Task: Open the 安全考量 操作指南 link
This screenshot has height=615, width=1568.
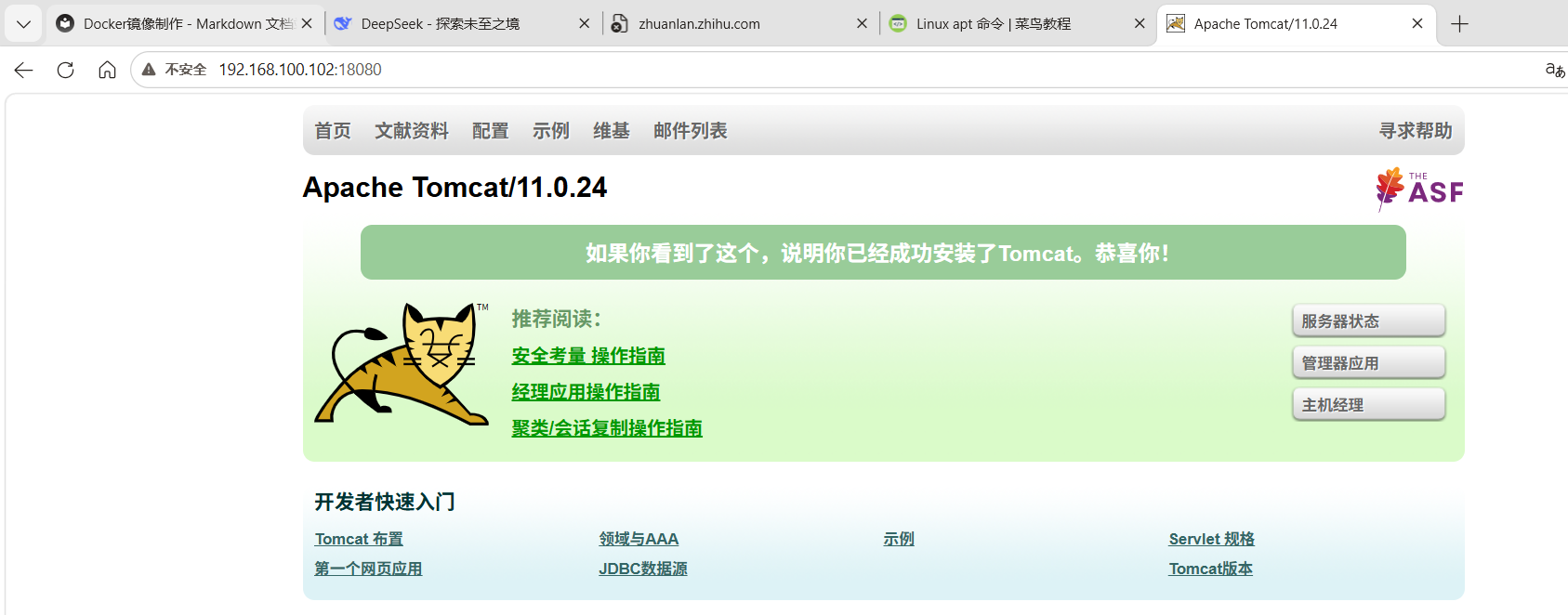Action: [x=588, y=356]
